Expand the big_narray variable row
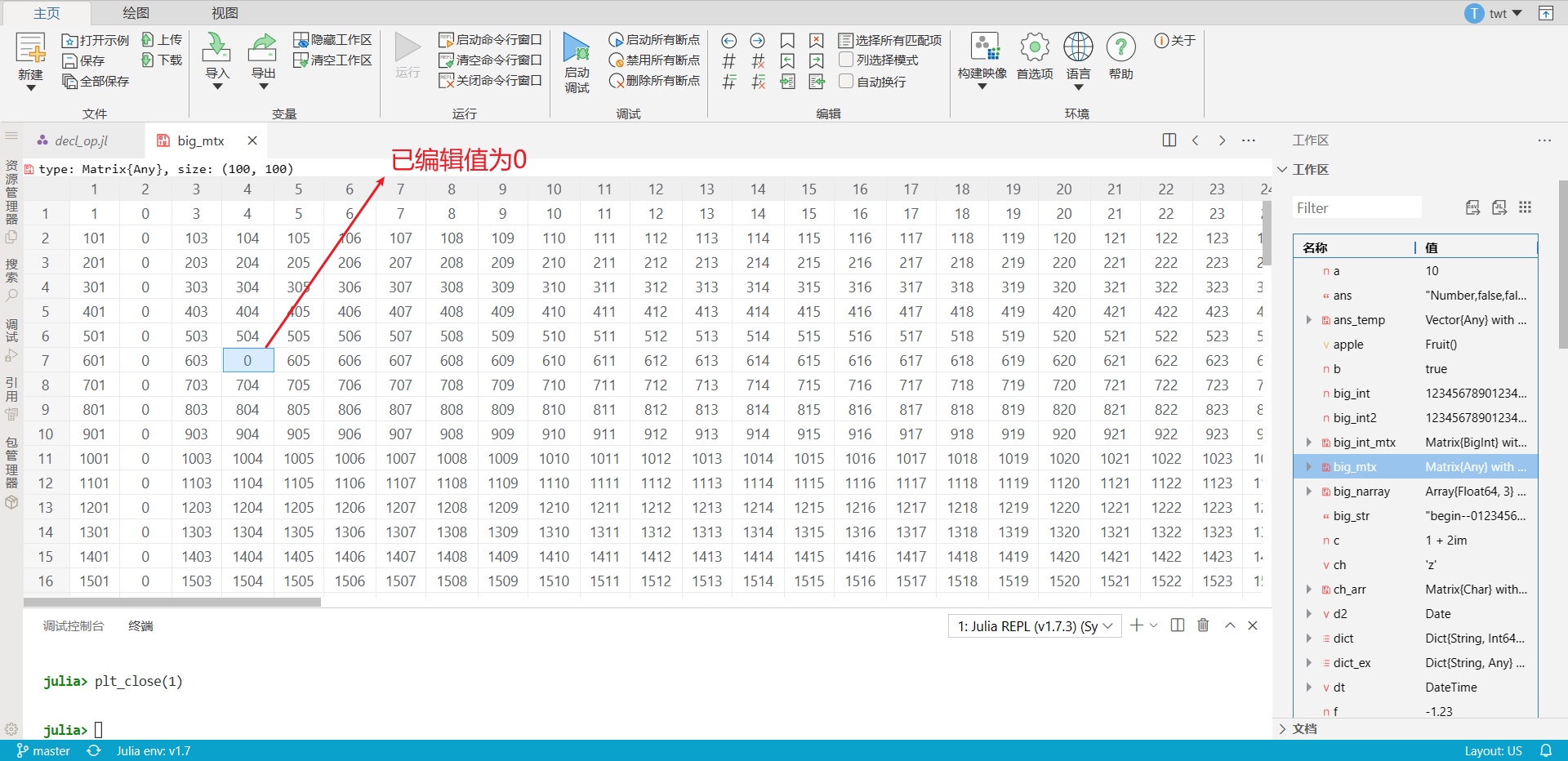Screen dimensions: 1568x761 point(1308,492)
